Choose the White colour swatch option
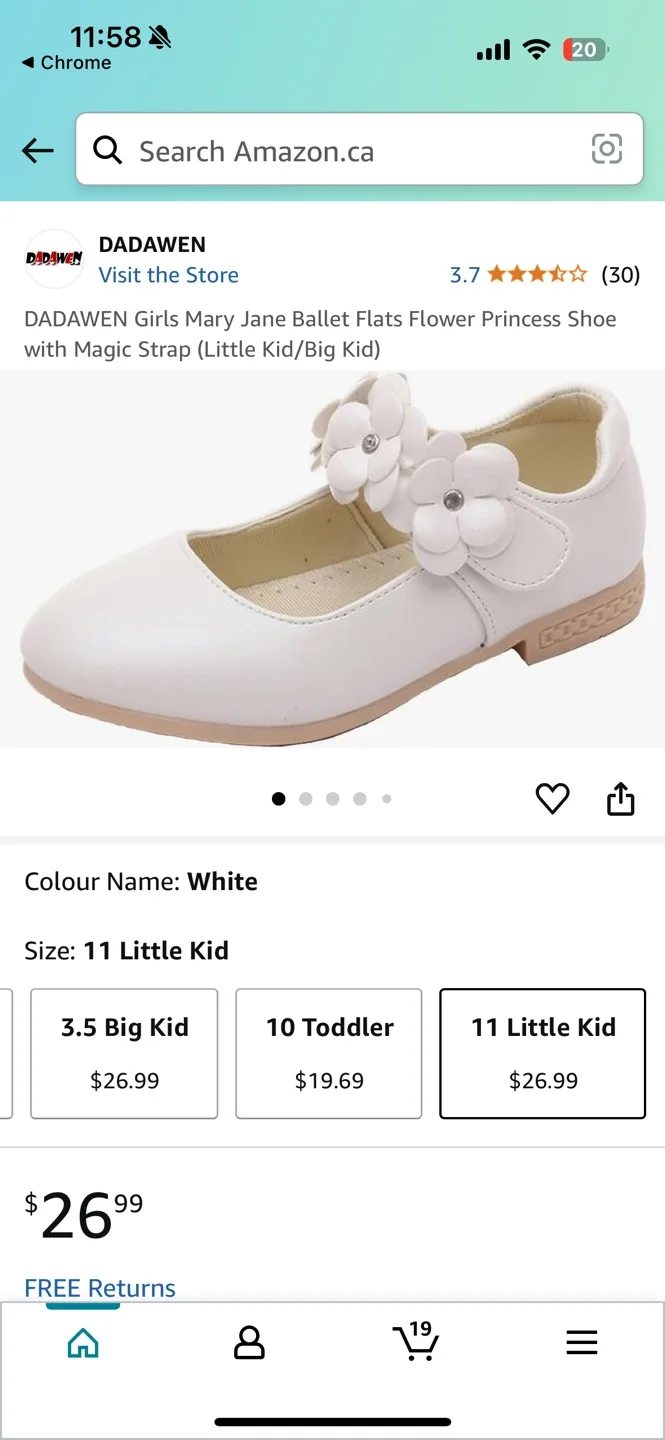The image size is (665, 1440). pyautogui.click(x=222, y=881)
